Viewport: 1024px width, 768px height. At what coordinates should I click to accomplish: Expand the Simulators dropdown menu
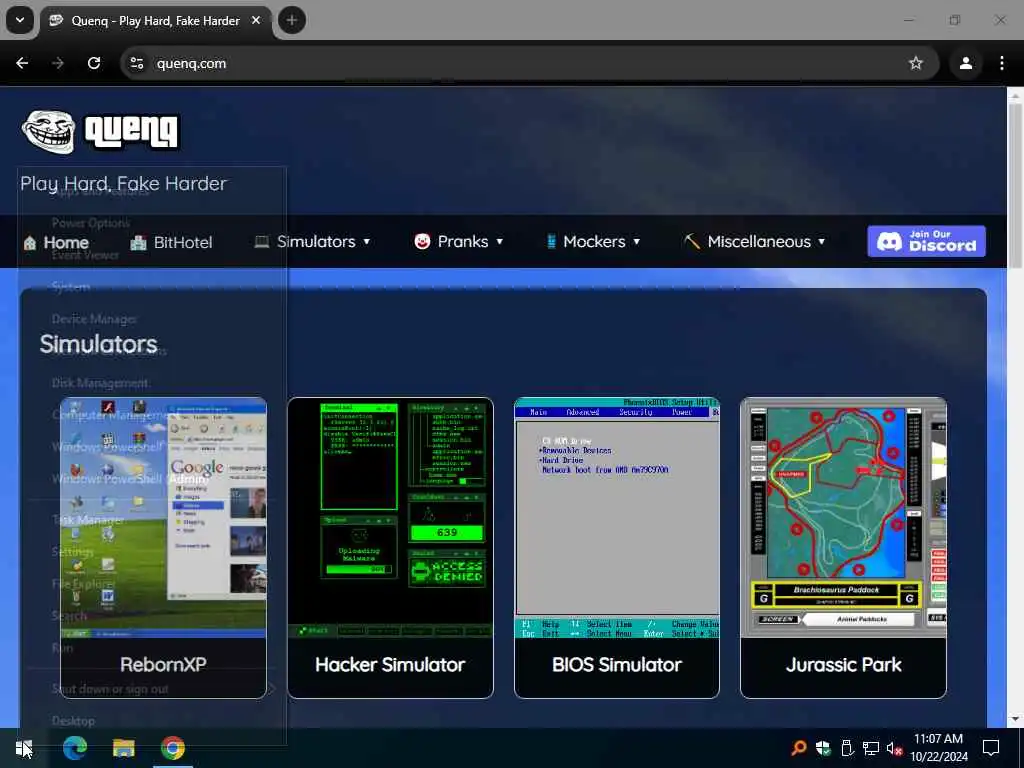pos(312,242)
